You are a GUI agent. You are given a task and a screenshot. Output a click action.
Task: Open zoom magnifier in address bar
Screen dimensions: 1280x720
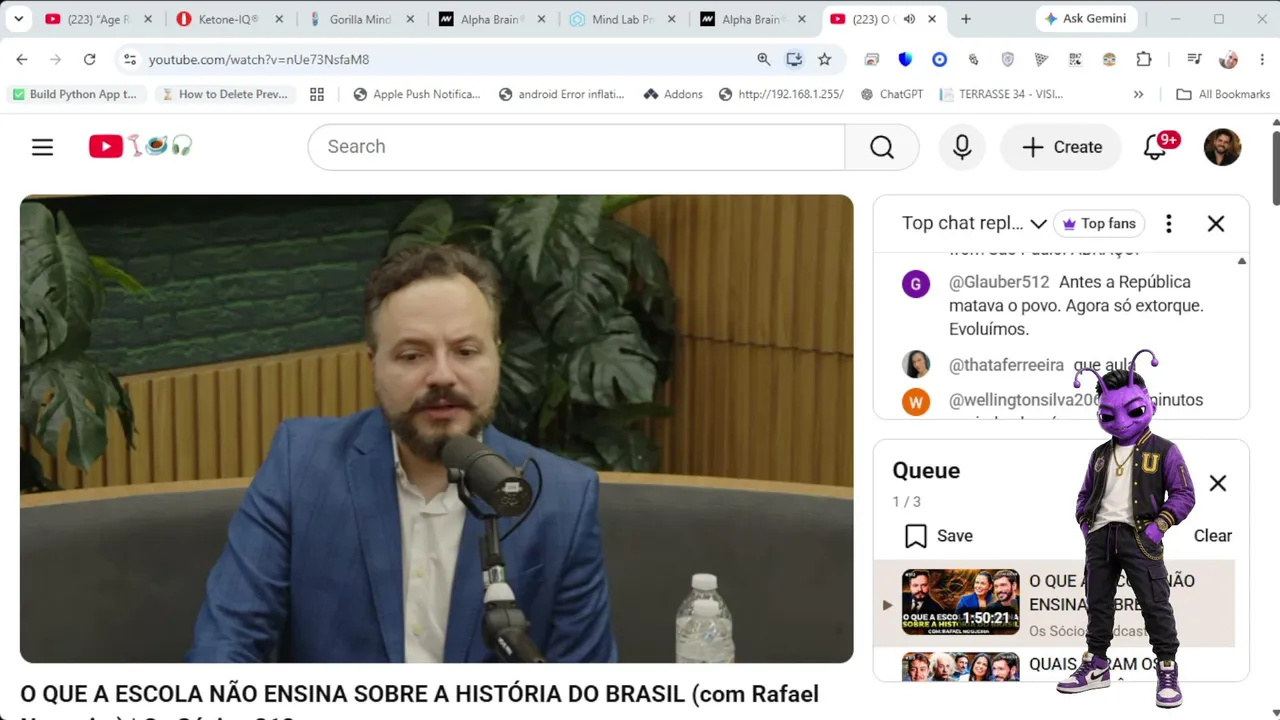click(x=764, y=59)
